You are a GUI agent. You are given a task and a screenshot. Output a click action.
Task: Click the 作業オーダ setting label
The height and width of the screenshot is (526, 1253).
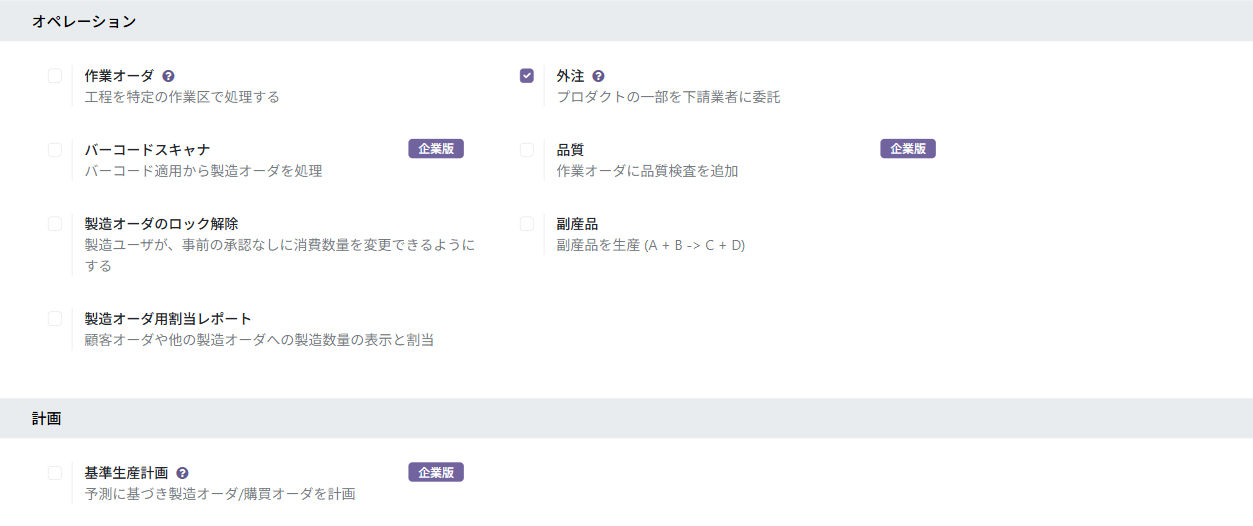point(119,76)
